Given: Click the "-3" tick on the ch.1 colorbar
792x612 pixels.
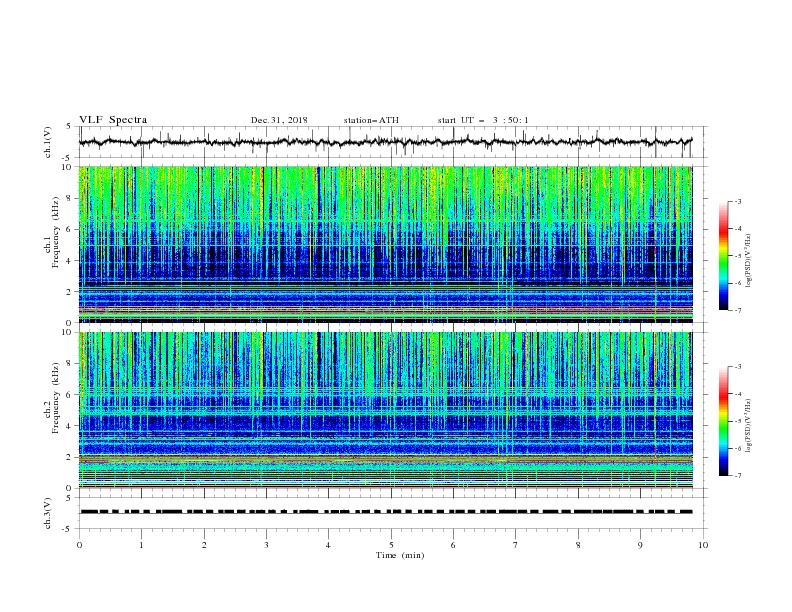Looking at the screenshot, I should (x=737, y=201).
